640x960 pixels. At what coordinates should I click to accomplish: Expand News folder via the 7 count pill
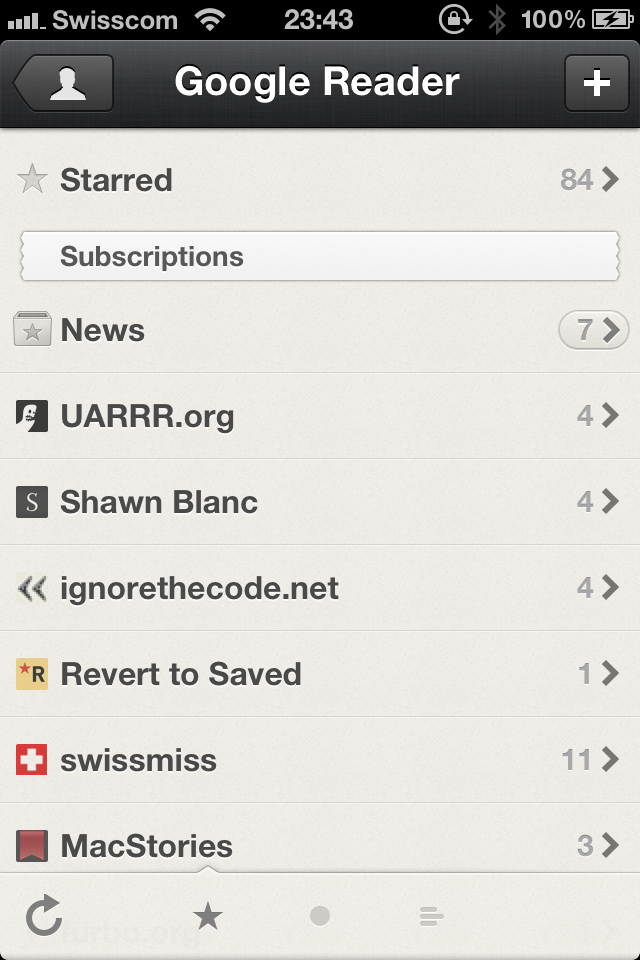tap(593, 330)
